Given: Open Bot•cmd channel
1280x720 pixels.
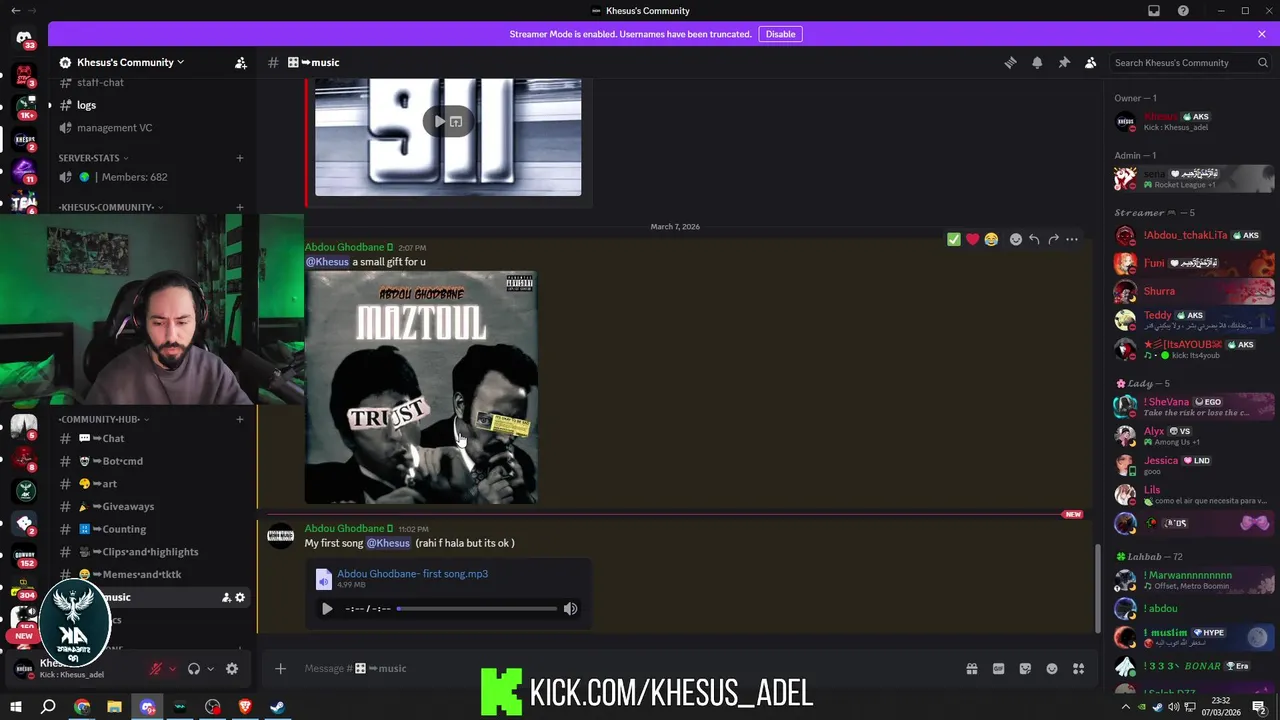Looking at the screenshot, I should pos(154,461).
